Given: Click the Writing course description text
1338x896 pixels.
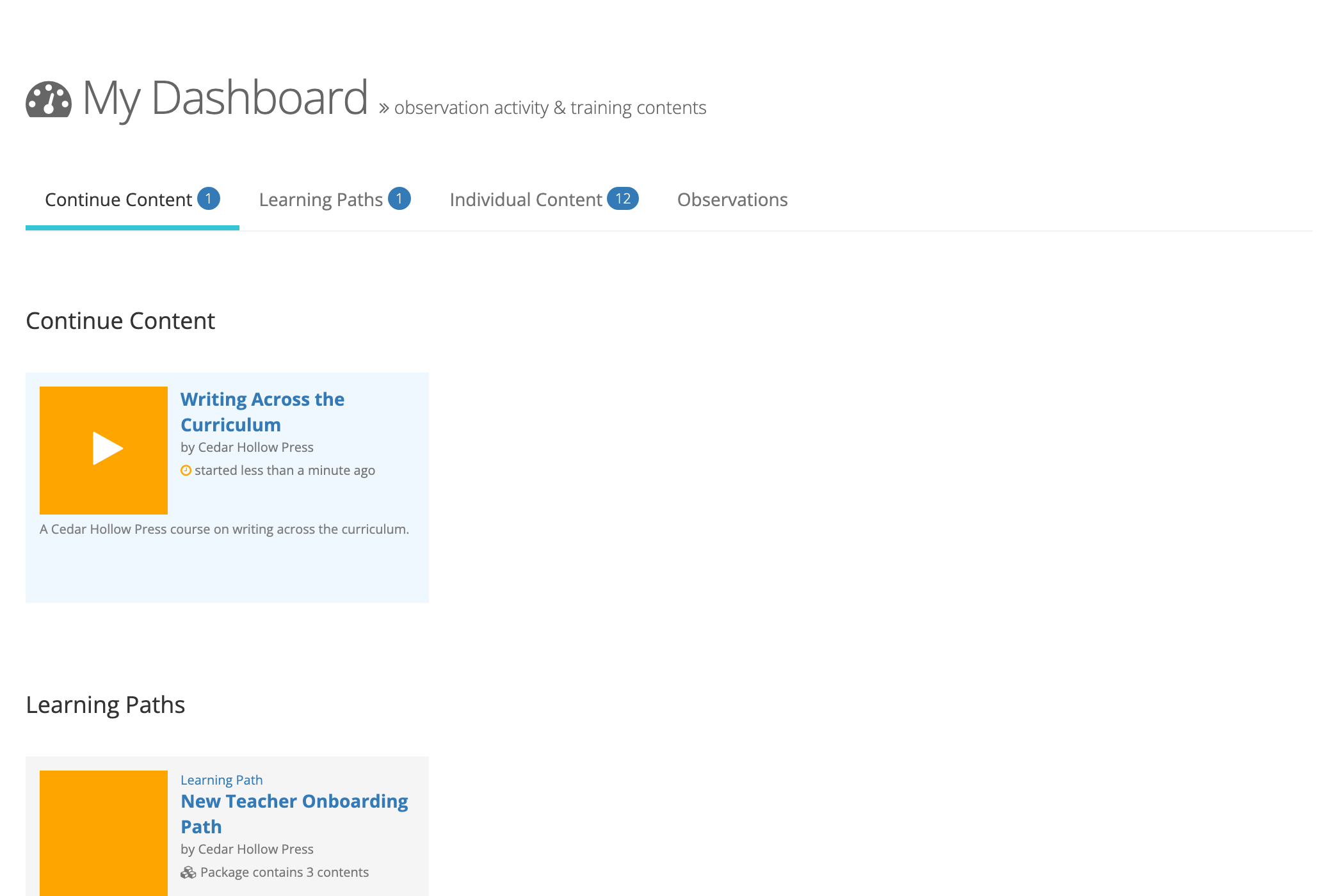Looking at the screenshot, I should [x=224, y=529].
